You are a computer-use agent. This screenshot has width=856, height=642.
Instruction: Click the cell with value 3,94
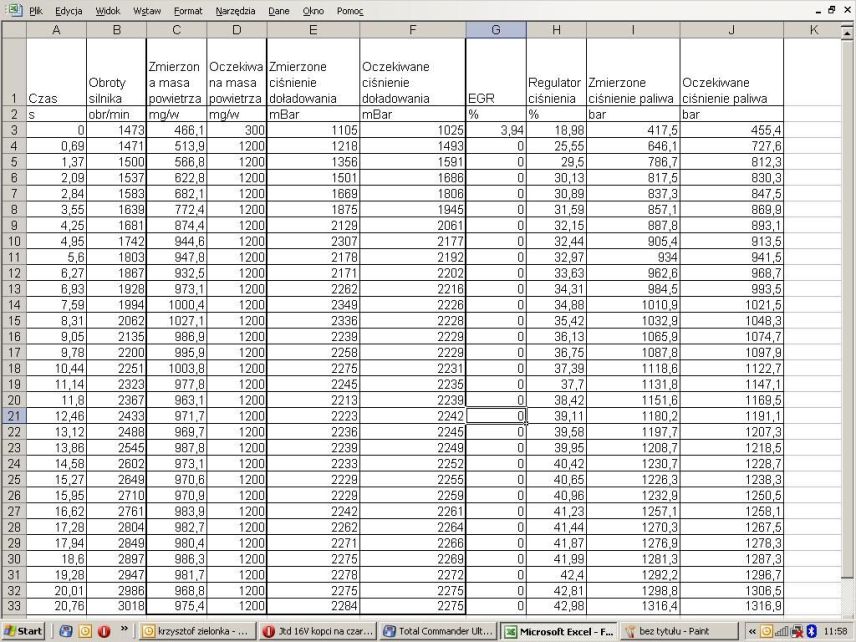click(496, 130)
